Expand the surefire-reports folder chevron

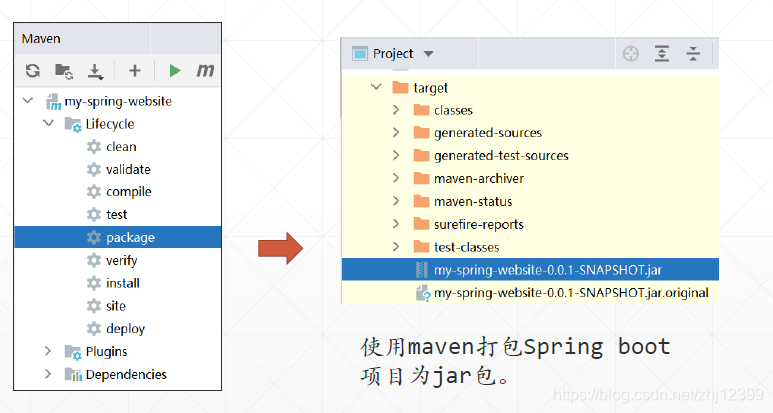pyautogui.click(x=396, y=224)
